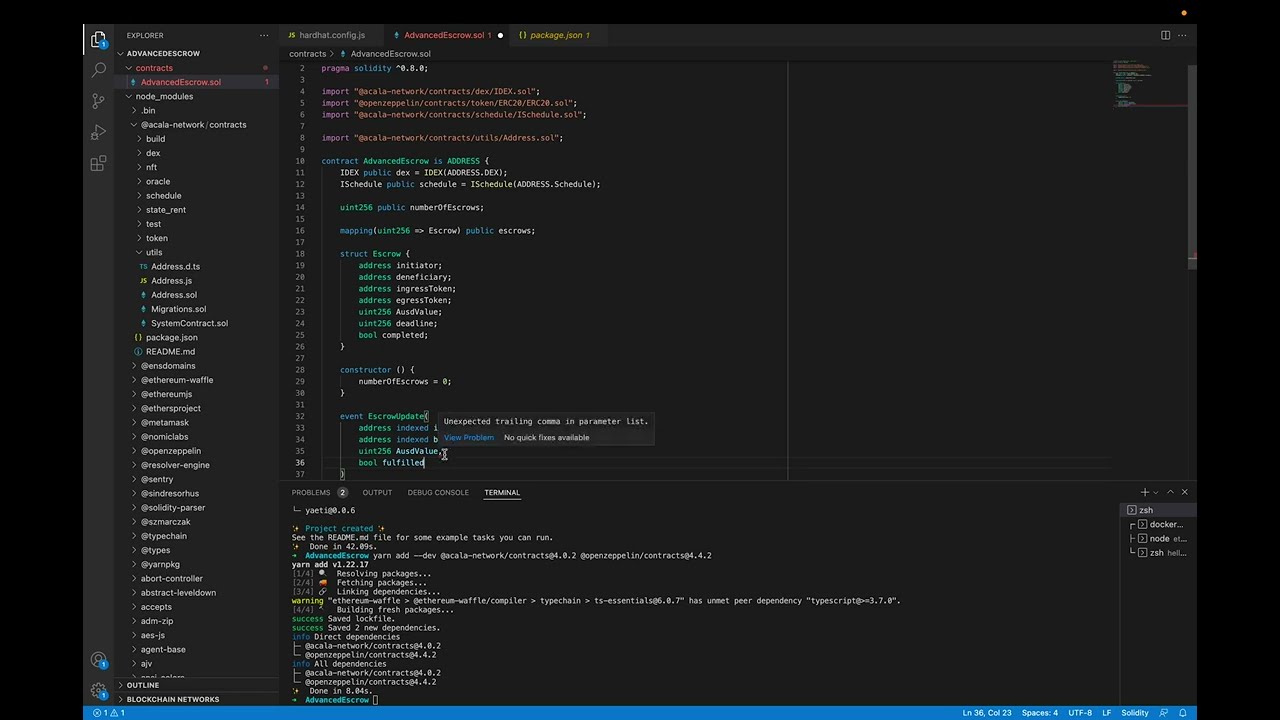The width and height of the screenshot is (1280, 720).
Task: Open the Source Control view
Action: [x=98, y=101]
